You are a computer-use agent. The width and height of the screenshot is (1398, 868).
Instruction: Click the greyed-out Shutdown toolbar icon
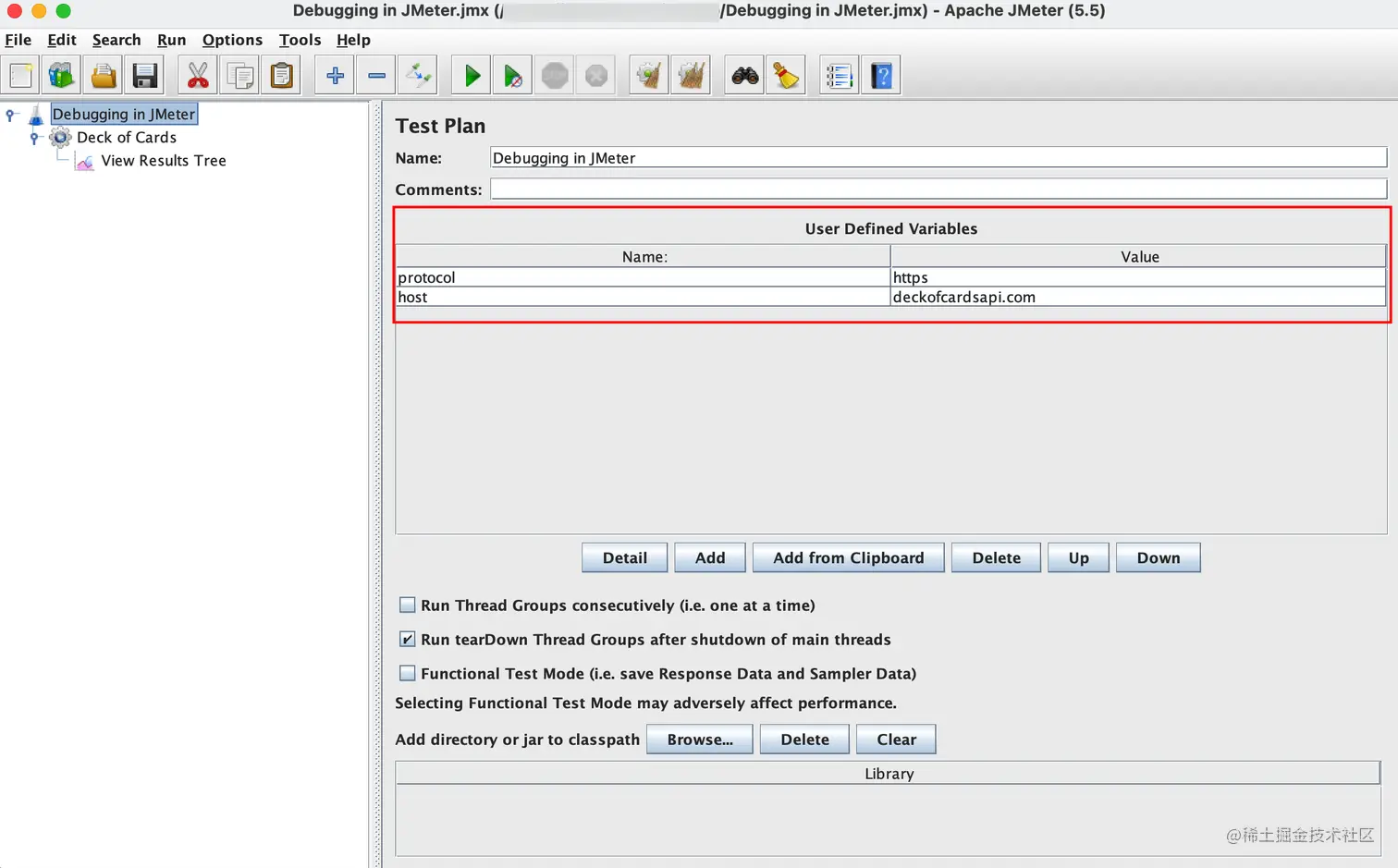click(x=596, y=76)
